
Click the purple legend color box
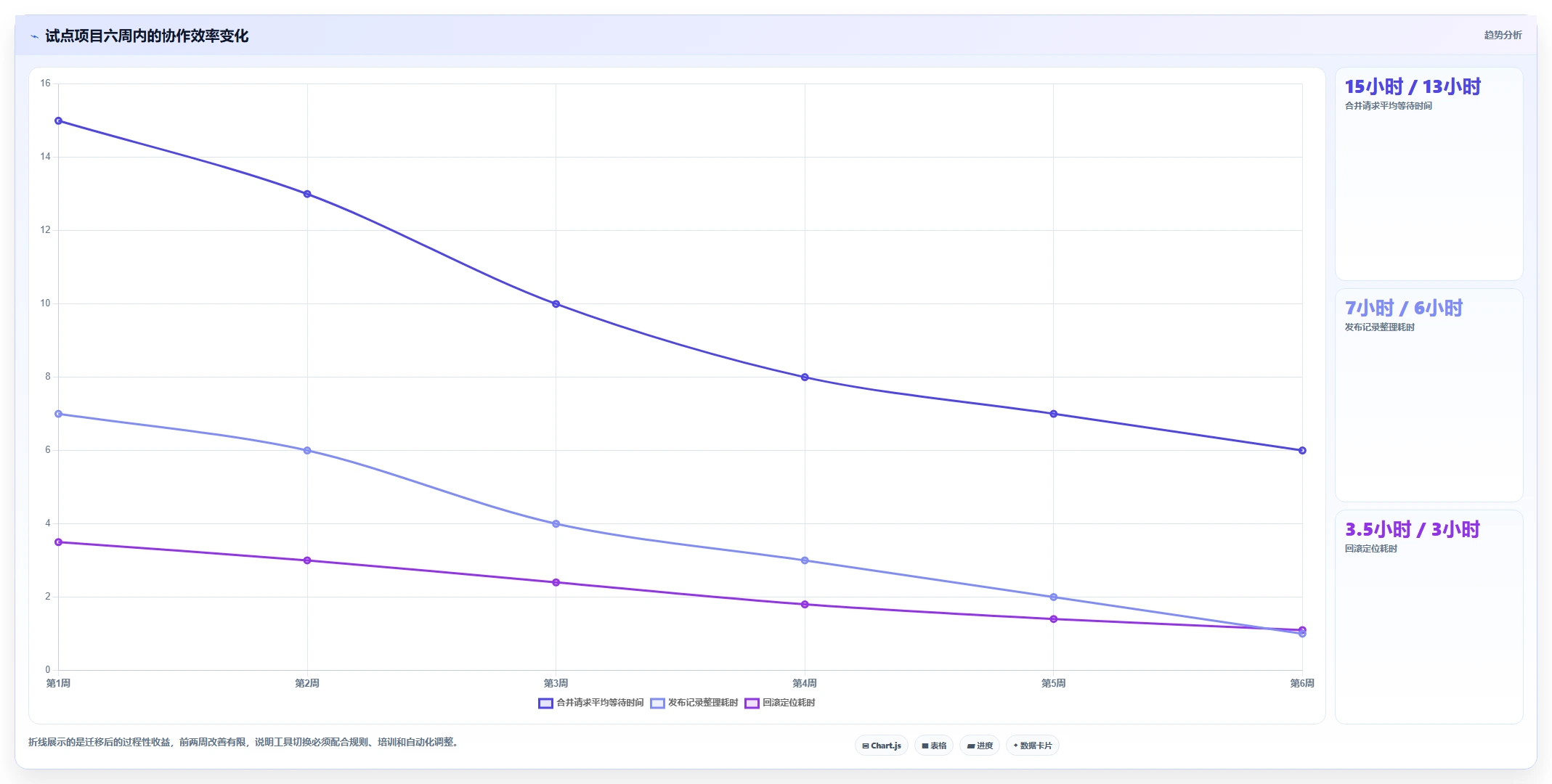click(752, 703)
